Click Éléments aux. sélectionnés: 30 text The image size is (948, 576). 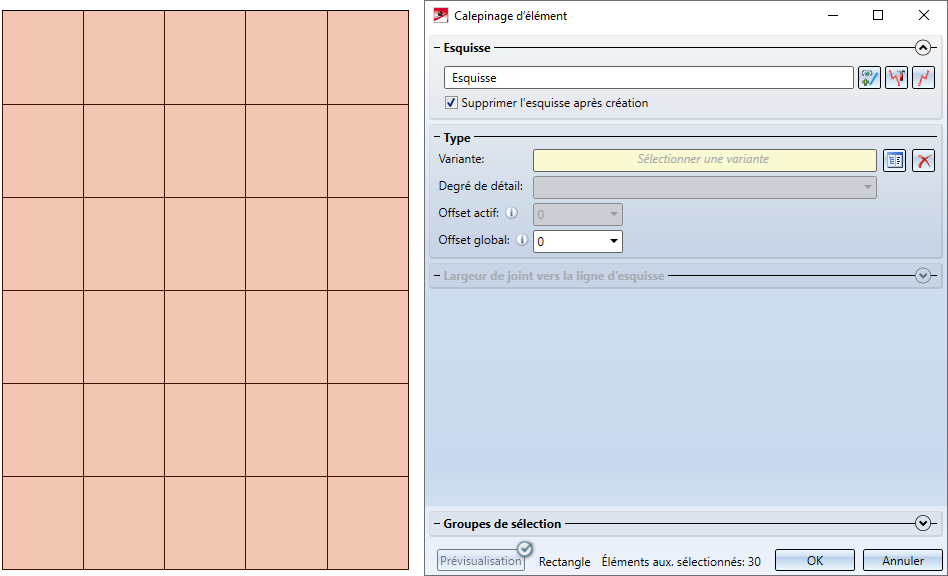pos(681,561)
